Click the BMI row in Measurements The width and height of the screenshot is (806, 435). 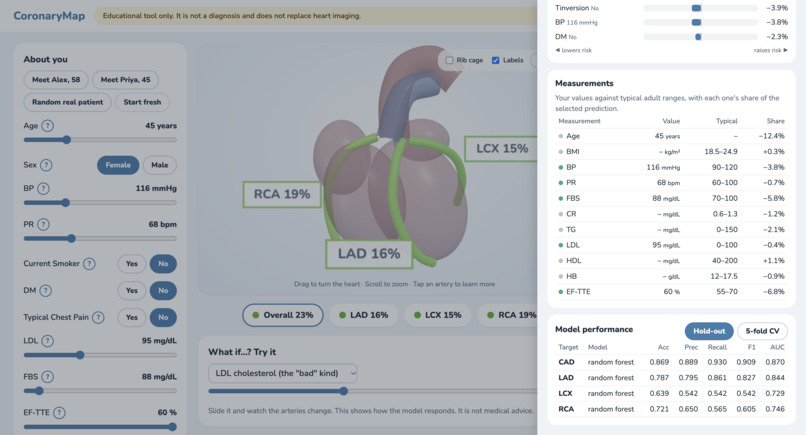click(x=671, y=151)
